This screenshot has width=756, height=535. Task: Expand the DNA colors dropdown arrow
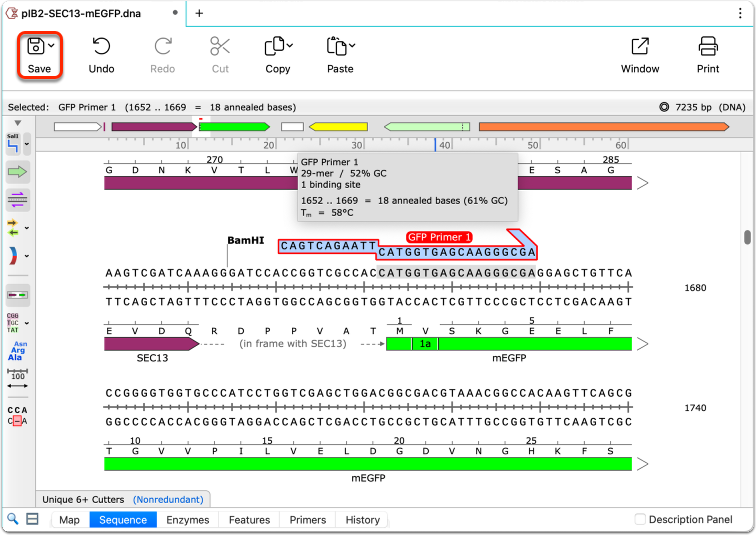coord(27,256)
